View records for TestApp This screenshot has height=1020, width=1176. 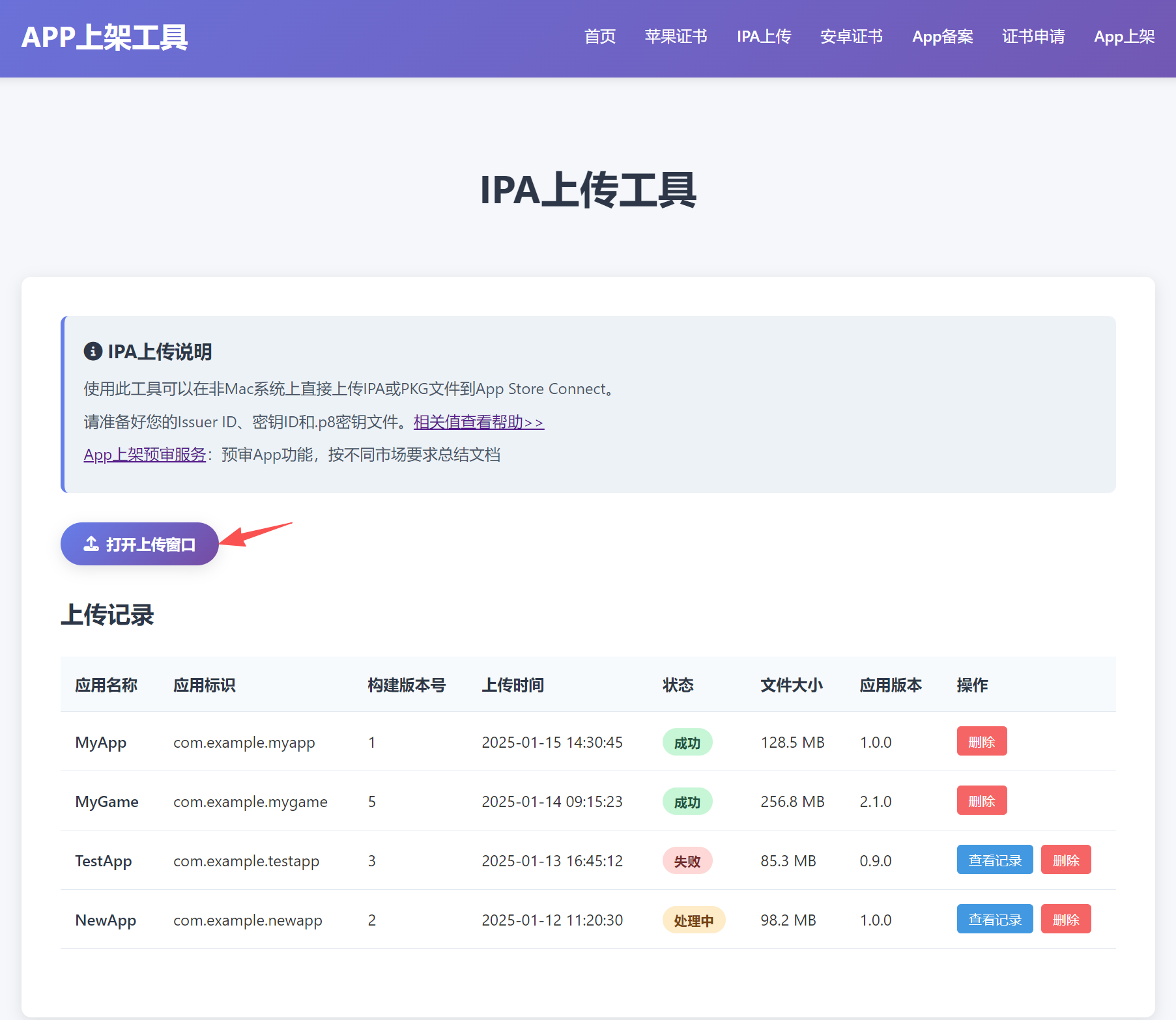point(994,860)
